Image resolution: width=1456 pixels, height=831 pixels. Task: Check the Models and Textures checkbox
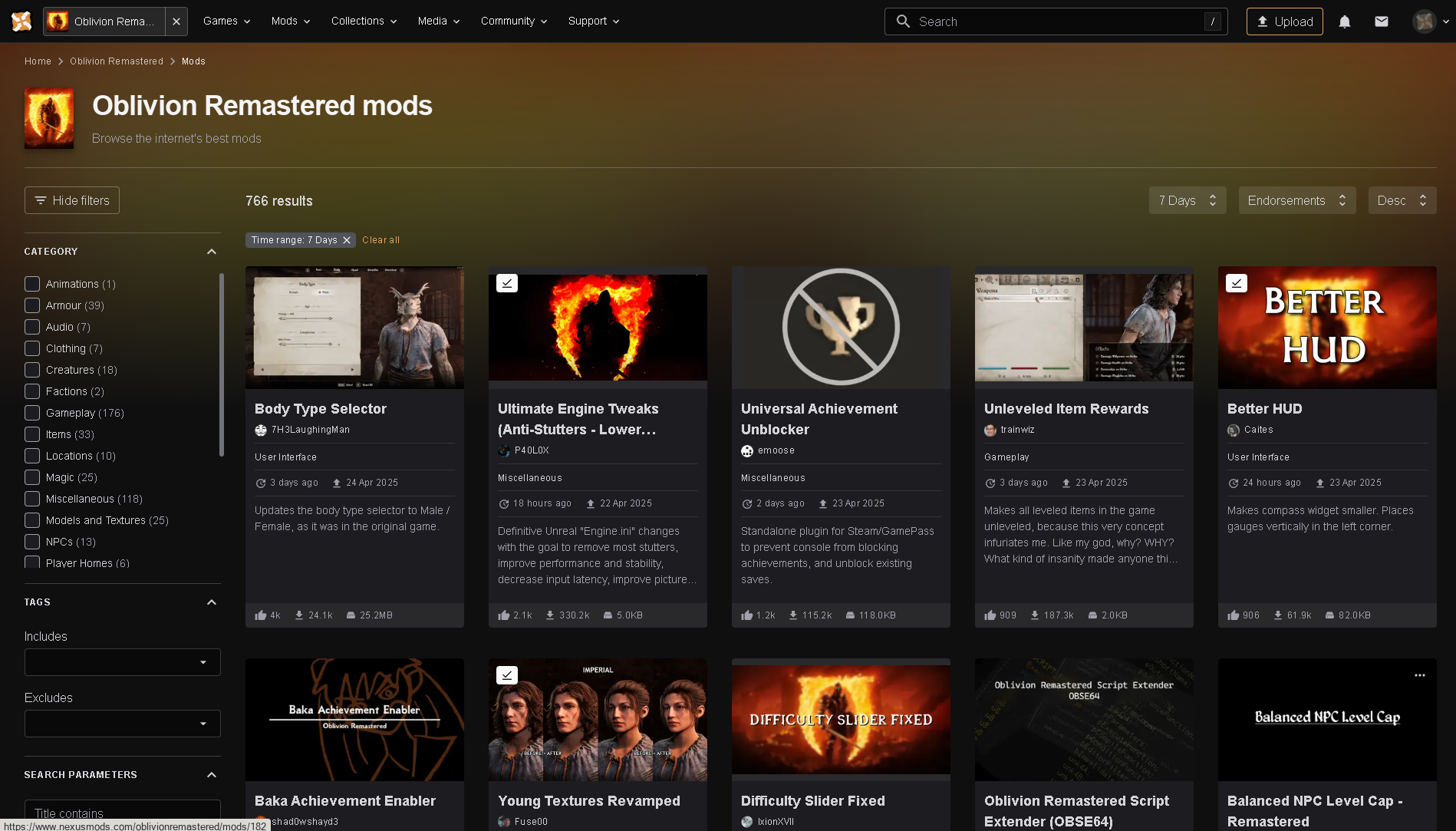32,520
